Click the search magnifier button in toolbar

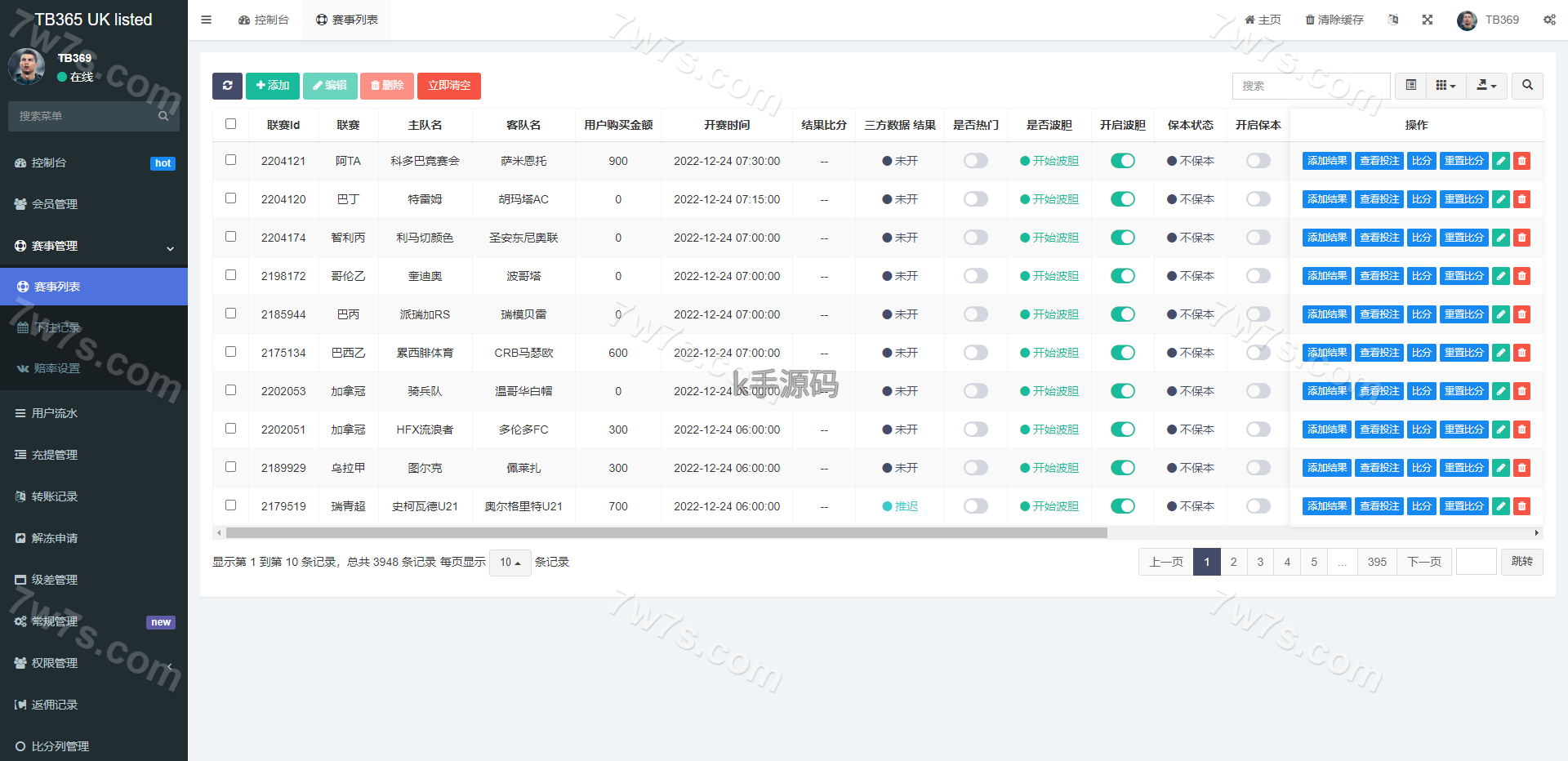pyautogui.click(x=1527, y=86)
